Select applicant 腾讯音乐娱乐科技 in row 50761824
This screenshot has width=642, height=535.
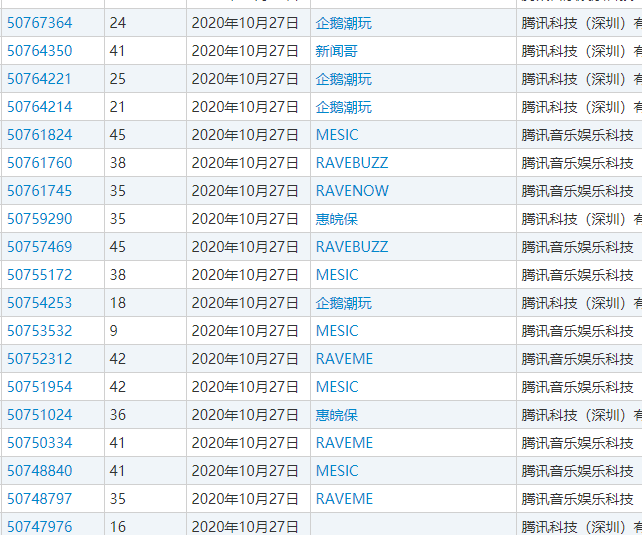(579, 135)
